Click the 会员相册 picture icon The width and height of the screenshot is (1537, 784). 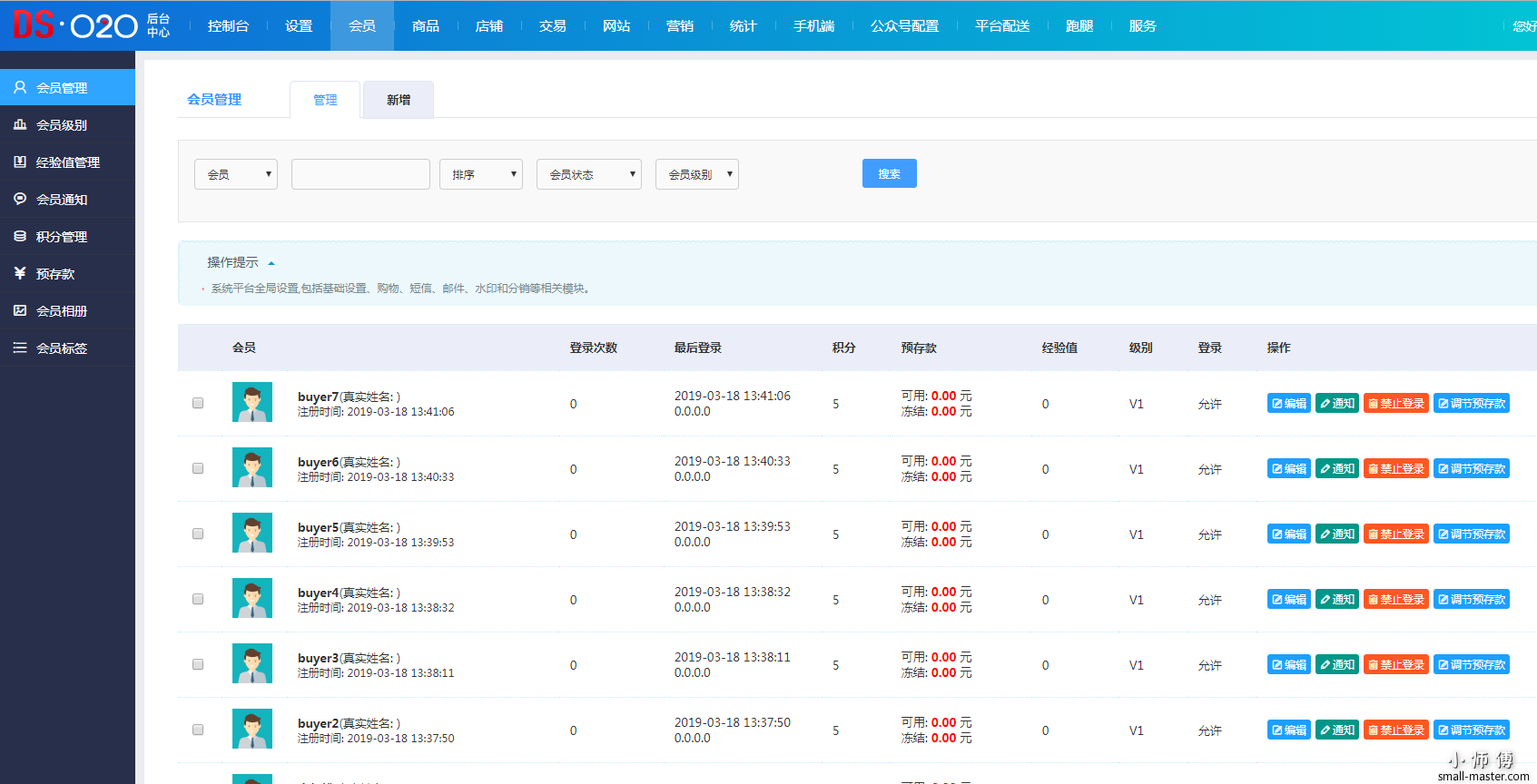click(x=20, y=310)
